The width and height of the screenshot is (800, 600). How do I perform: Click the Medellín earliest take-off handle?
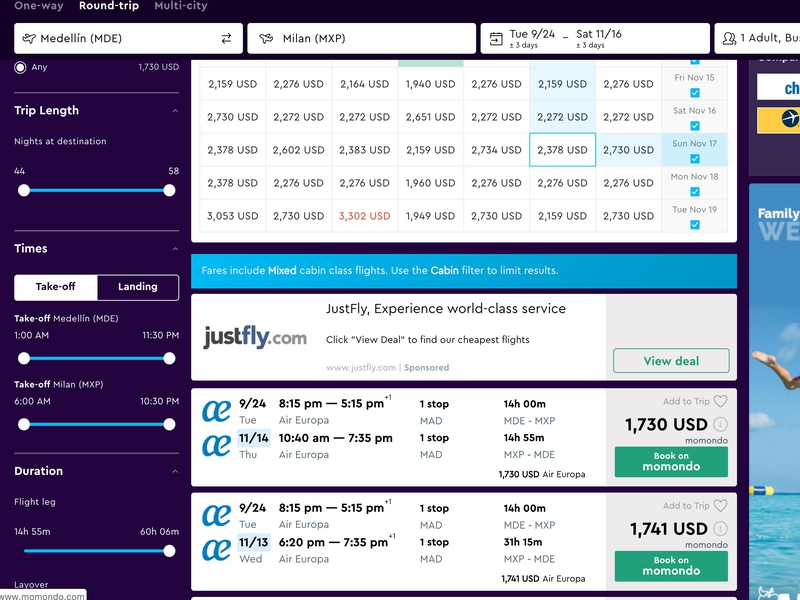point(24,358)
